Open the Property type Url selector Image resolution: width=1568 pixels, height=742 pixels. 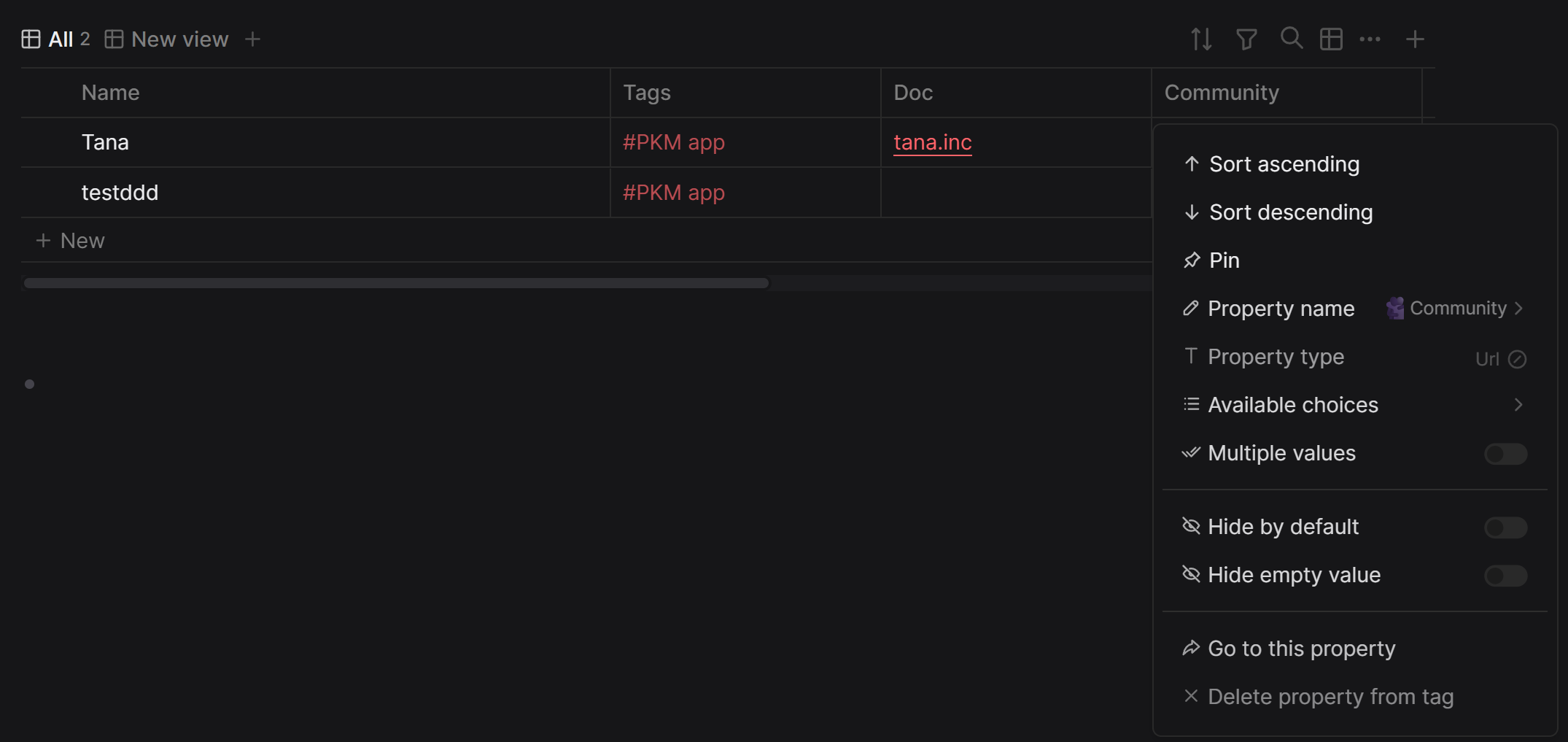pos(1499,359)
